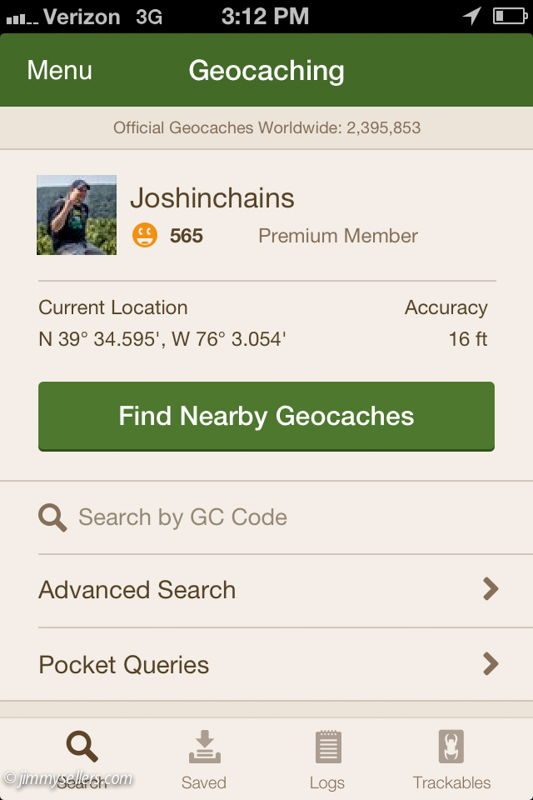
Task: Tap the Joshinchains profile photo
Action: pyautogui.click(x=77, y=215)
